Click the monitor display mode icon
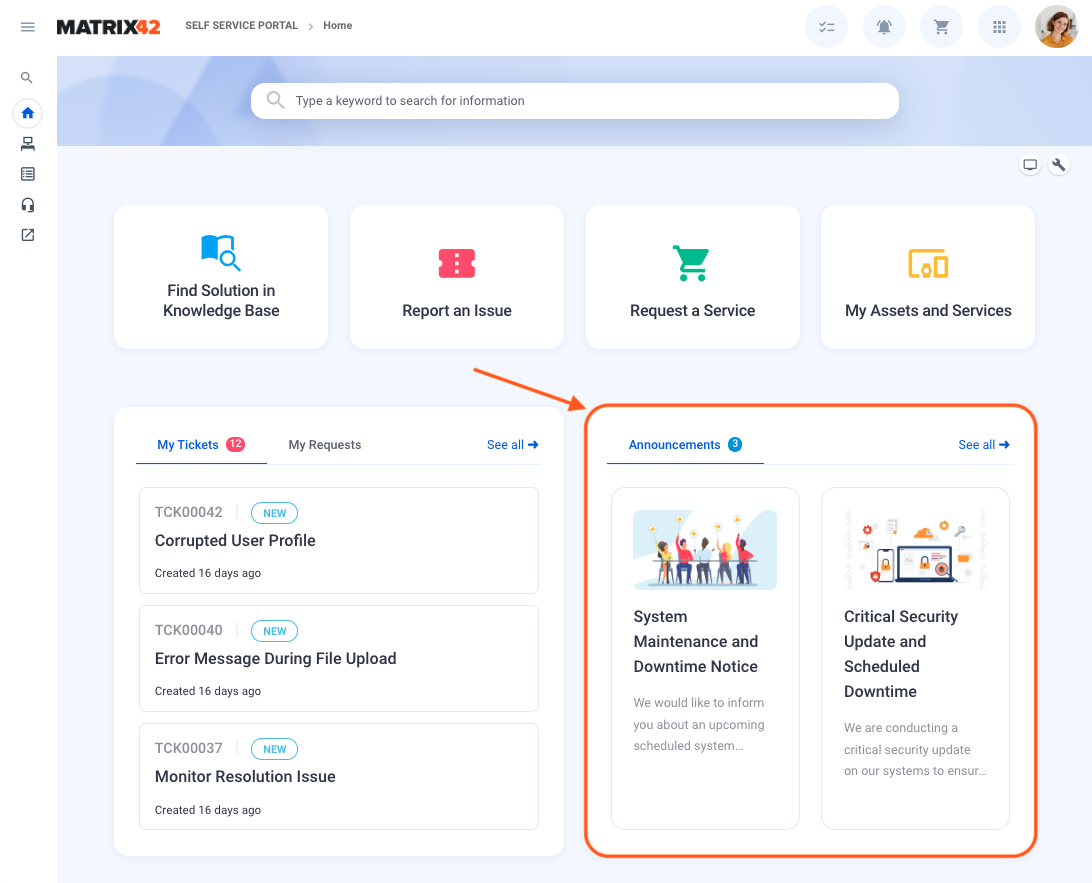Screen dimensions: 1092x883 [x=1029, y=165]
